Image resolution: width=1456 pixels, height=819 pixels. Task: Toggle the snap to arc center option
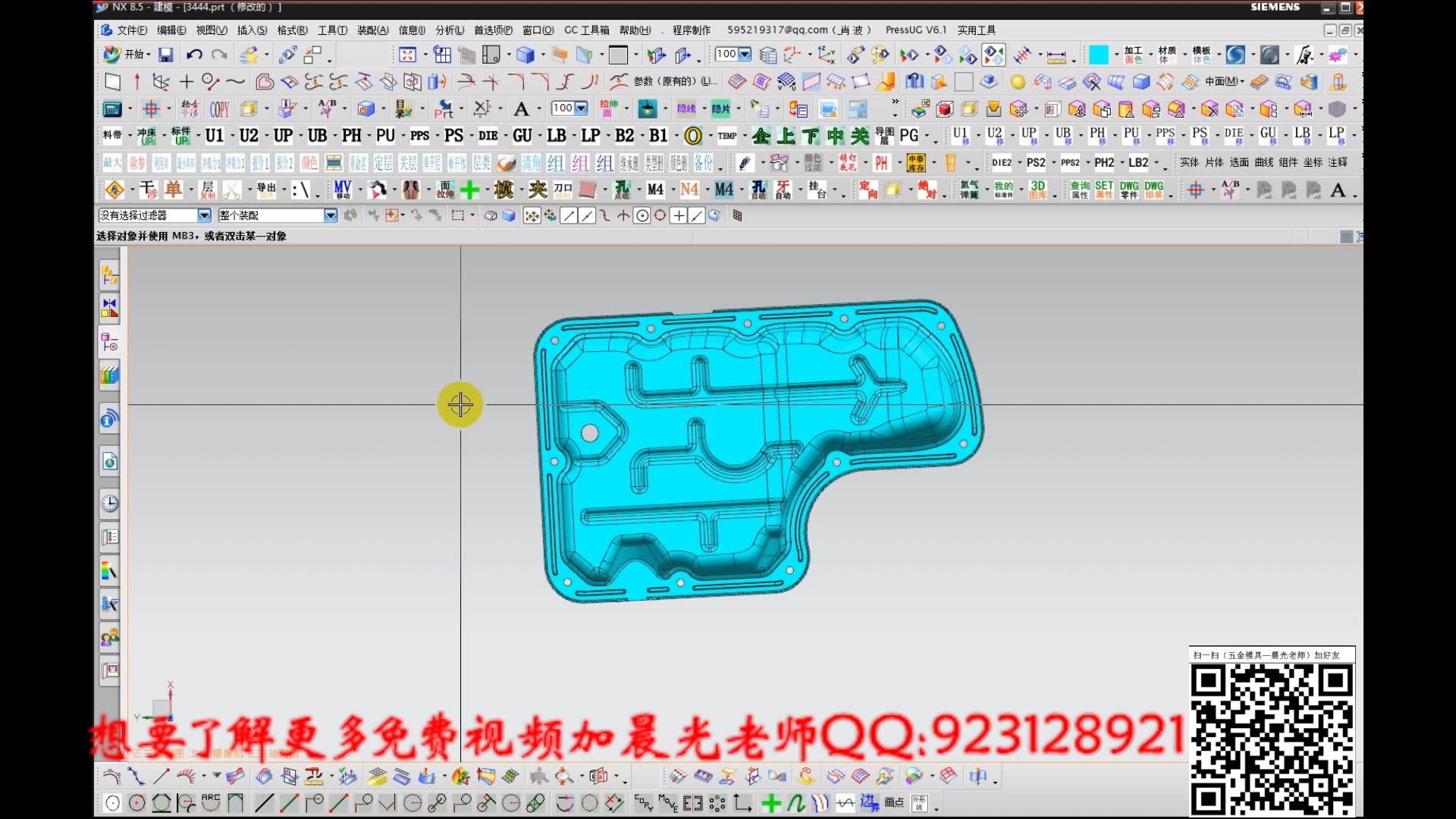point(642,216)
